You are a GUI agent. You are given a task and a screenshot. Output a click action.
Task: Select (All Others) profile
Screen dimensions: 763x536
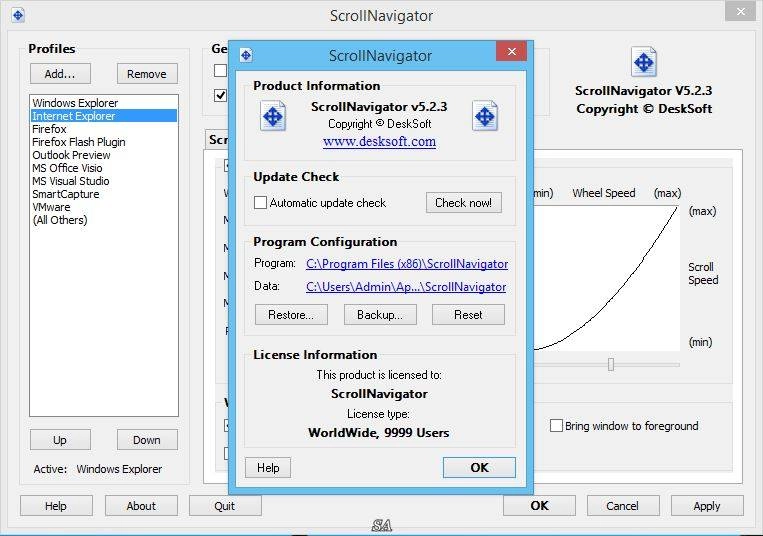104,220
